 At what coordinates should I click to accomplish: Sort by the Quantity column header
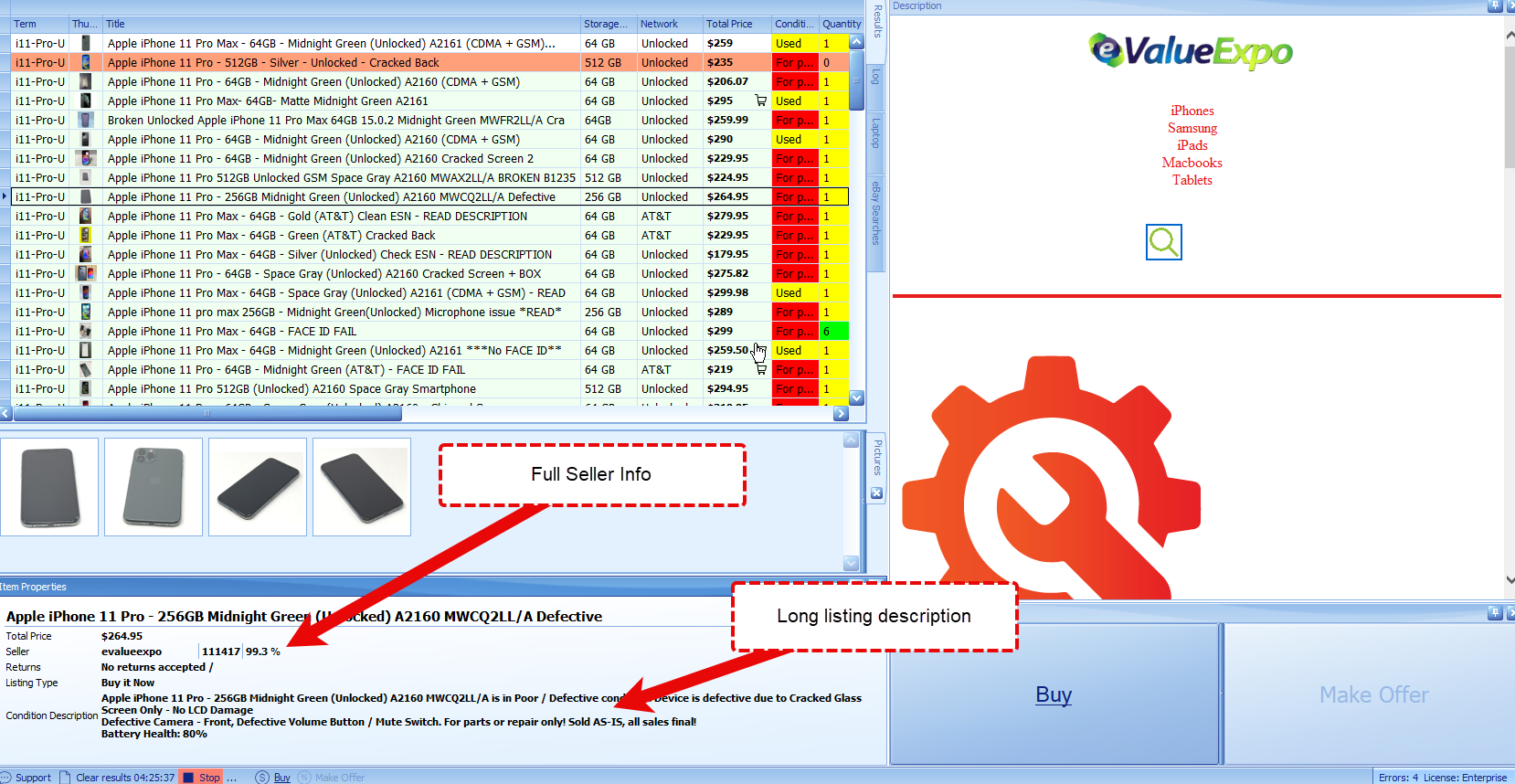pyautogui.click(x=842, y=24)
